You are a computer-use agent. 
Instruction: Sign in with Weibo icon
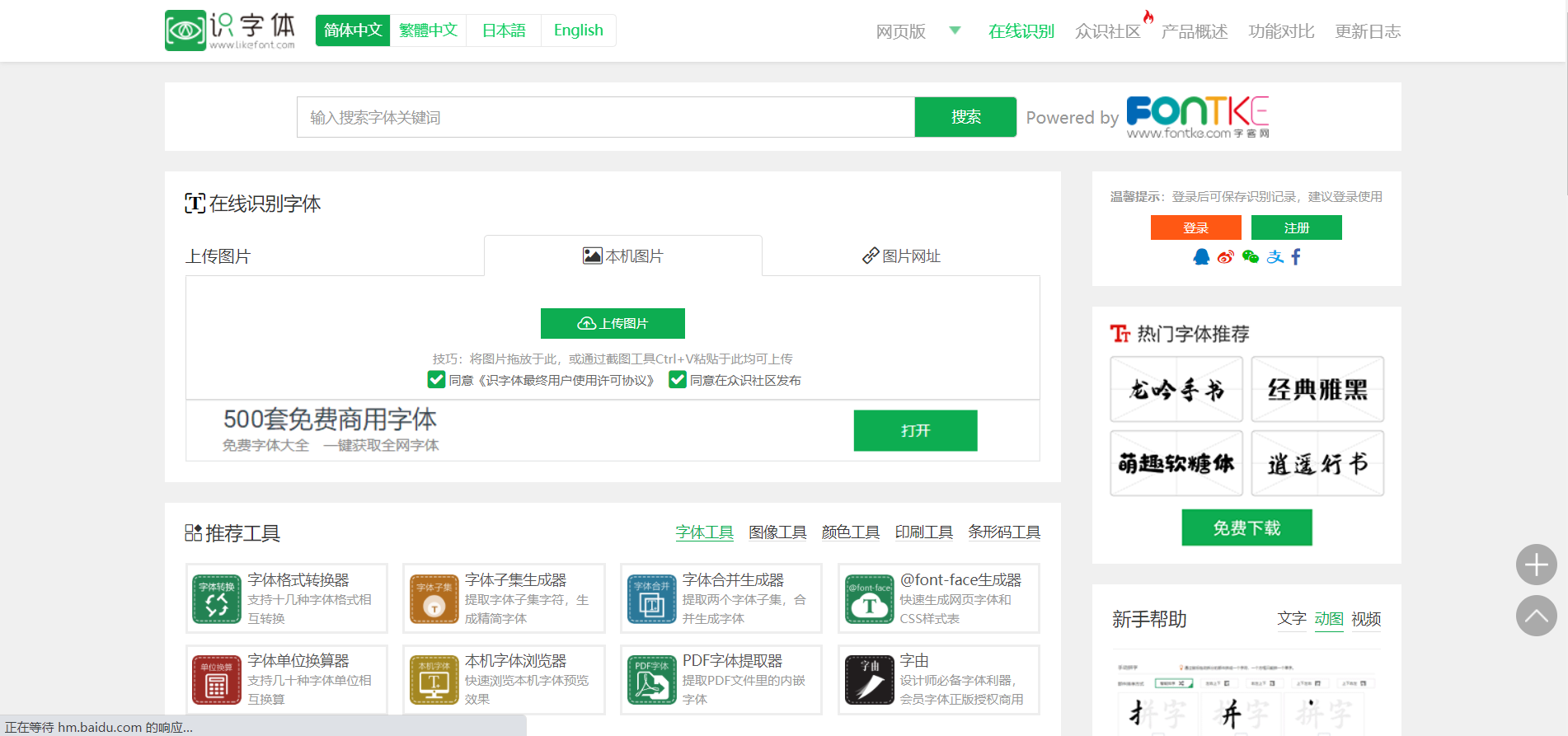tap(1226, 257)
